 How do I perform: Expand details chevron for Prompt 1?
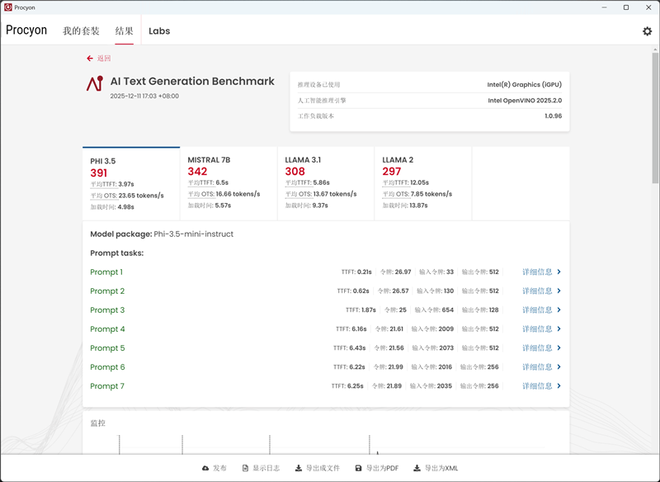tap(559, 272)
